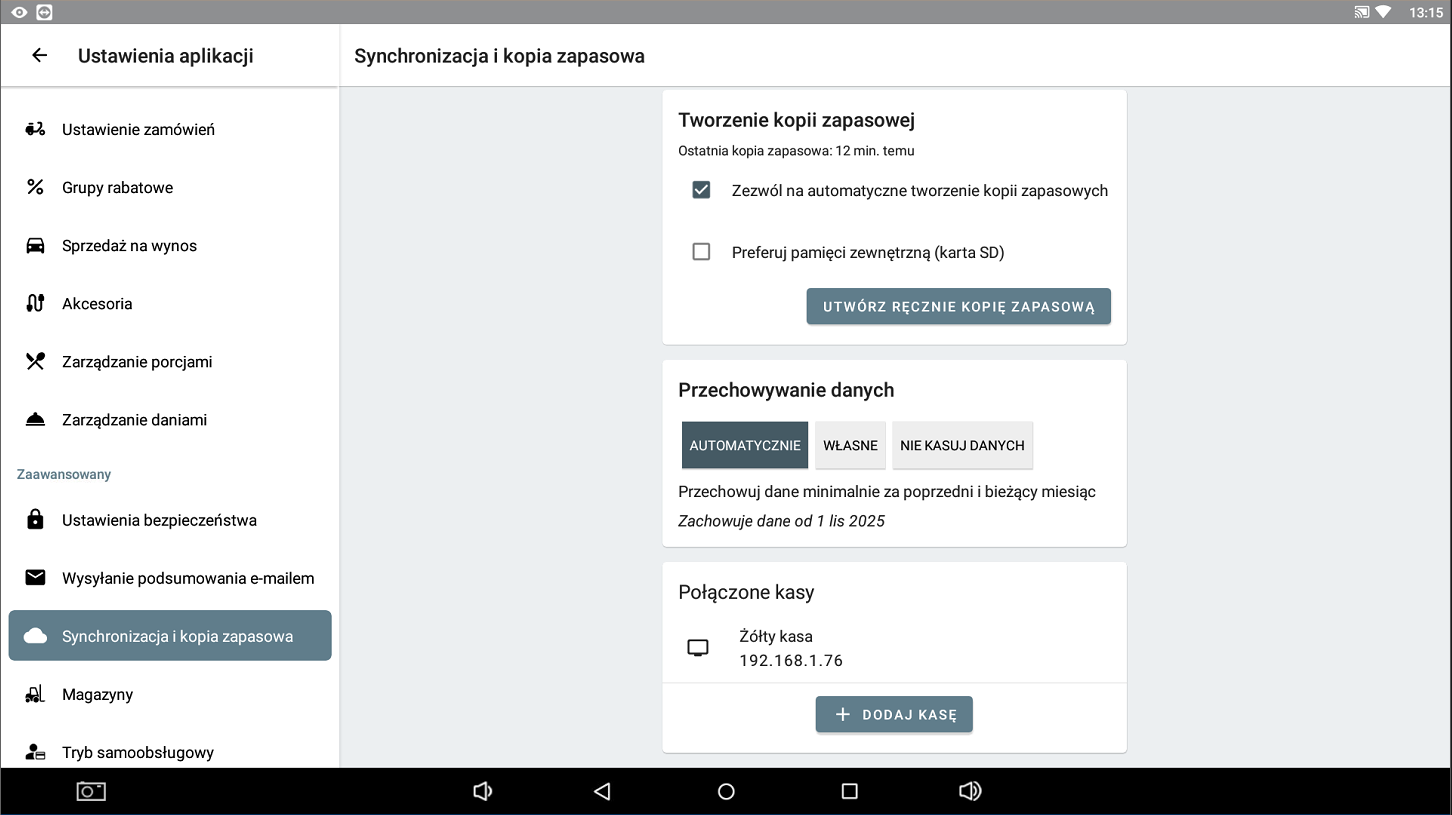Select the AUTOMATYCZNIE retention mode

pyautogui.click(x=745, y=445)
